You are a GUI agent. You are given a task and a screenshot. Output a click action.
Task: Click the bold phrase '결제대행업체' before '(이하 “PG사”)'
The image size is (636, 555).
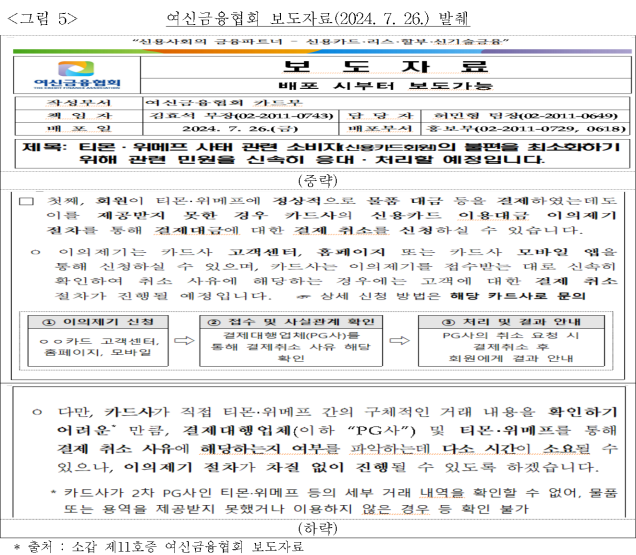pos(236,430)
